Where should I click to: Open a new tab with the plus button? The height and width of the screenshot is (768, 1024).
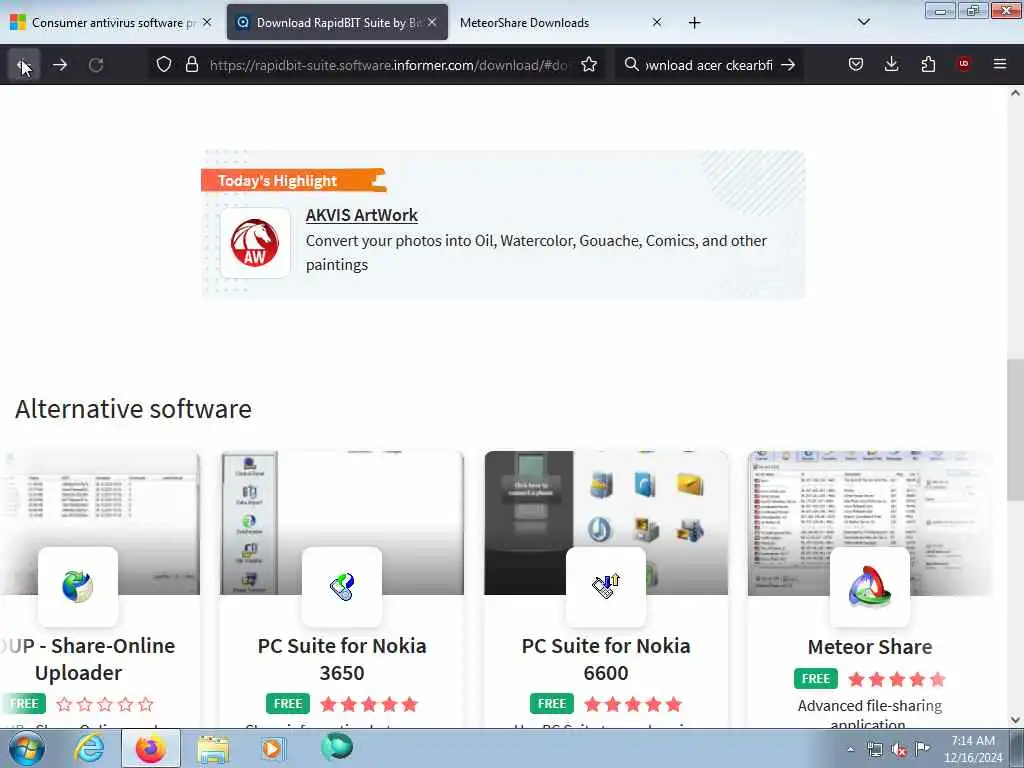(x=694, y=23)
